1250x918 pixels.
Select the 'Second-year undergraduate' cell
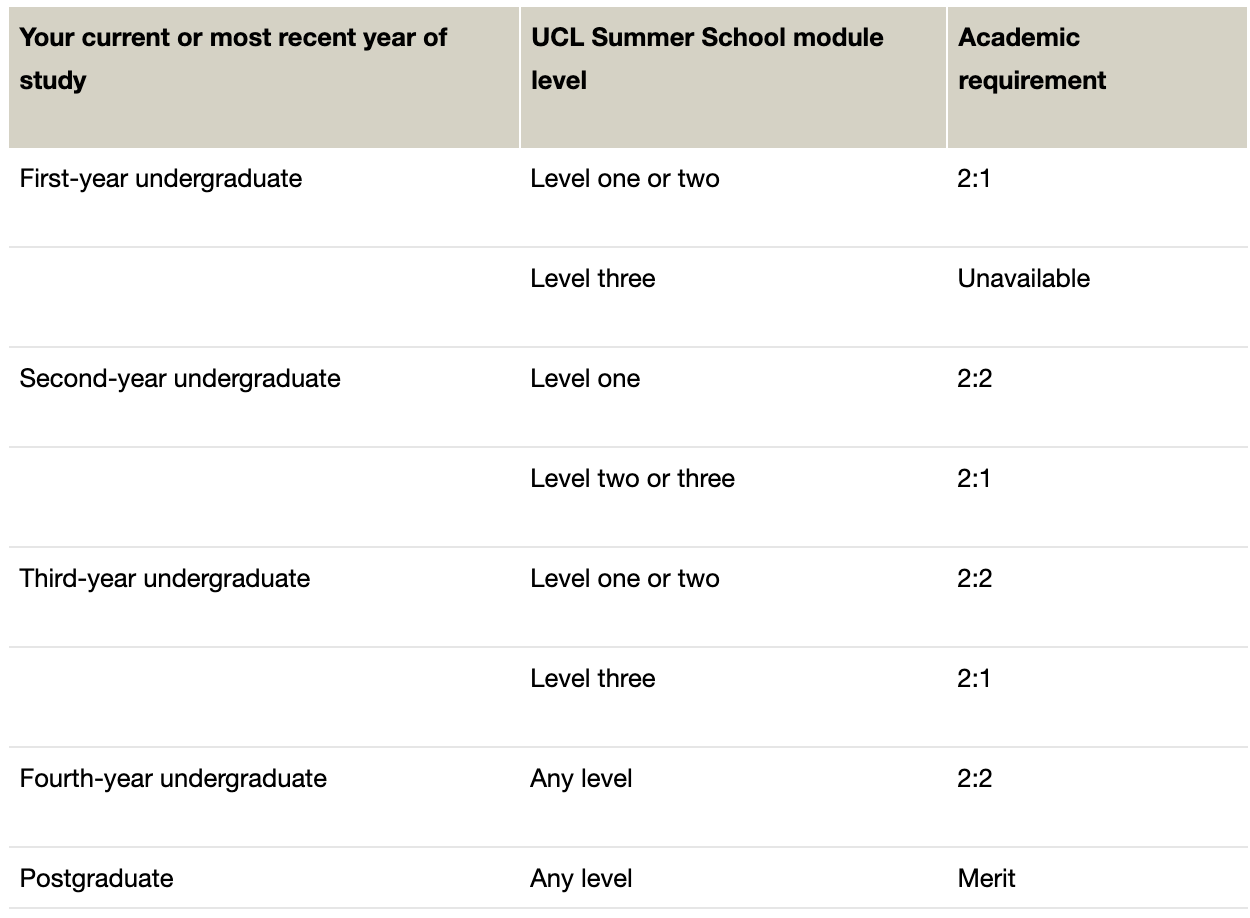264,398
